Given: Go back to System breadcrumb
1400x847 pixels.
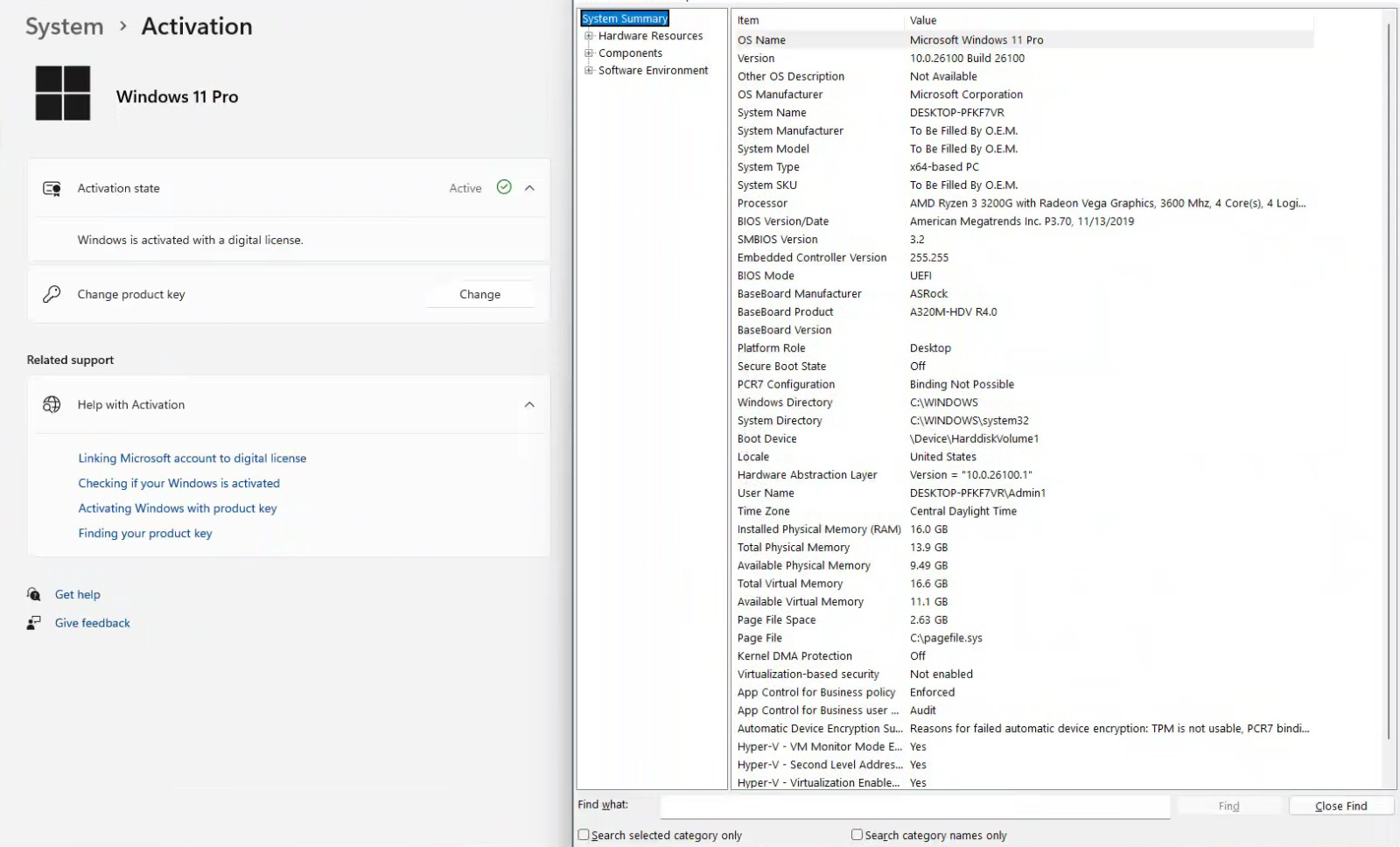Looking at the screenshot, I should (x=64, y=27).
